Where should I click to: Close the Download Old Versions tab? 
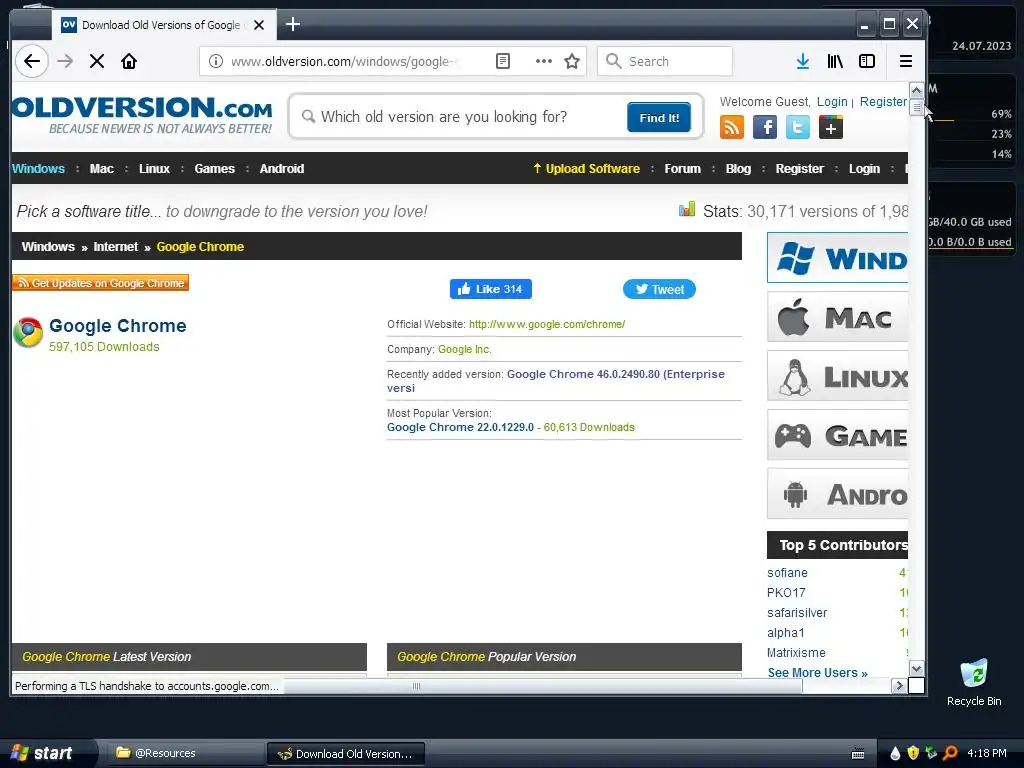pos(259,25)
